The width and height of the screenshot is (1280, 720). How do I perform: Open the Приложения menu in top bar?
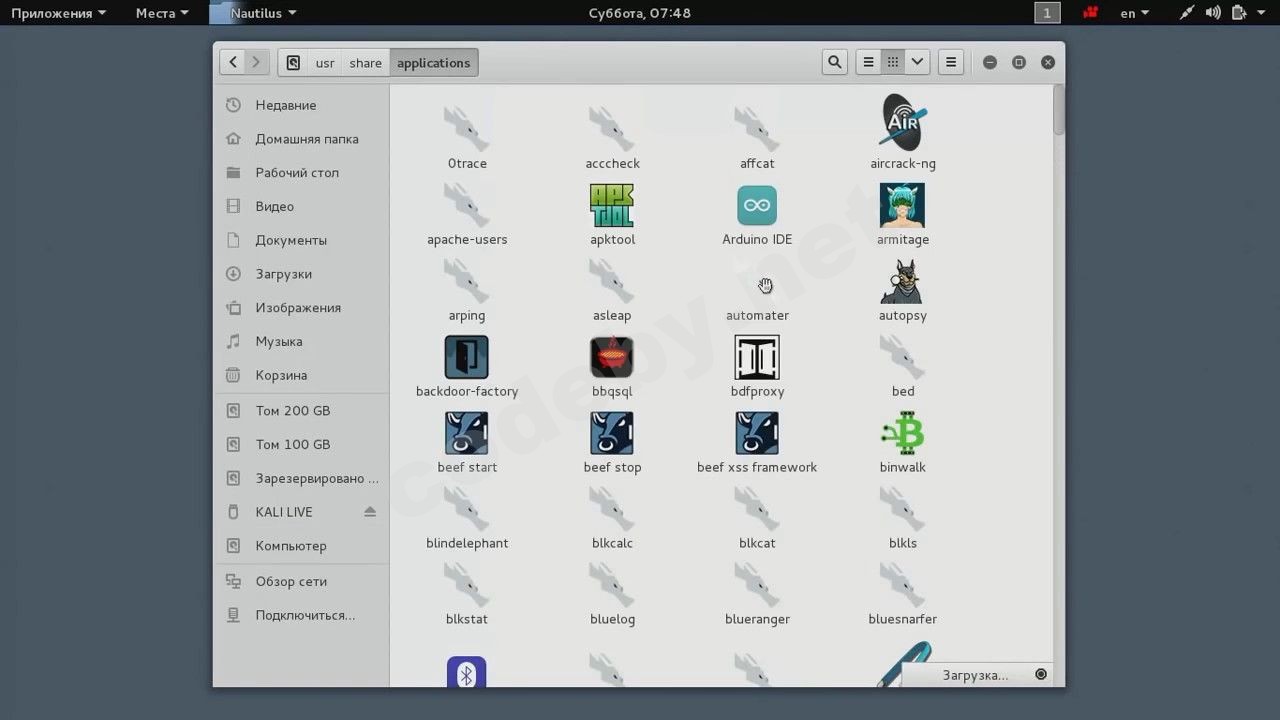click(x=58, y=13)
